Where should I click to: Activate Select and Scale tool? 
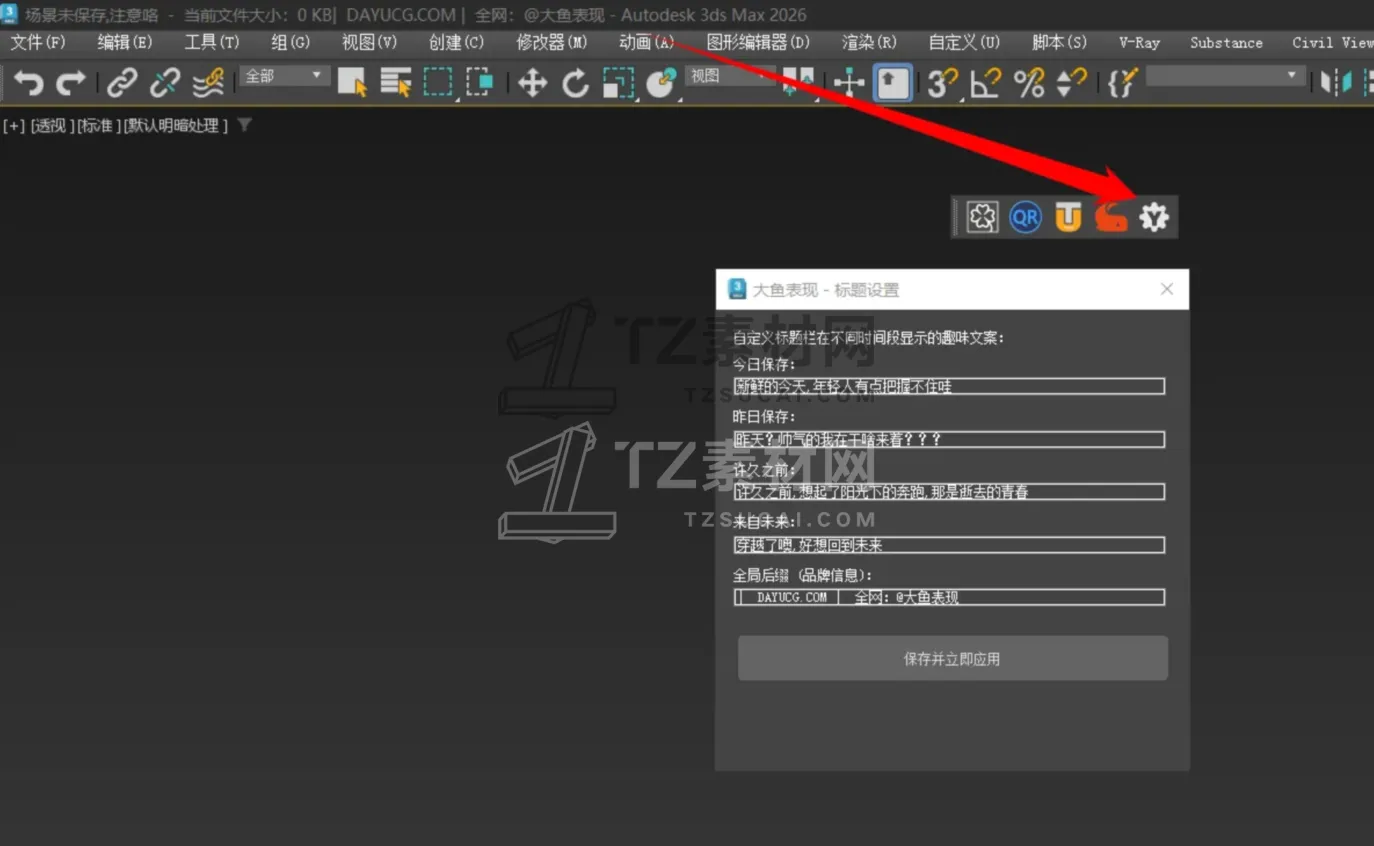618,82
